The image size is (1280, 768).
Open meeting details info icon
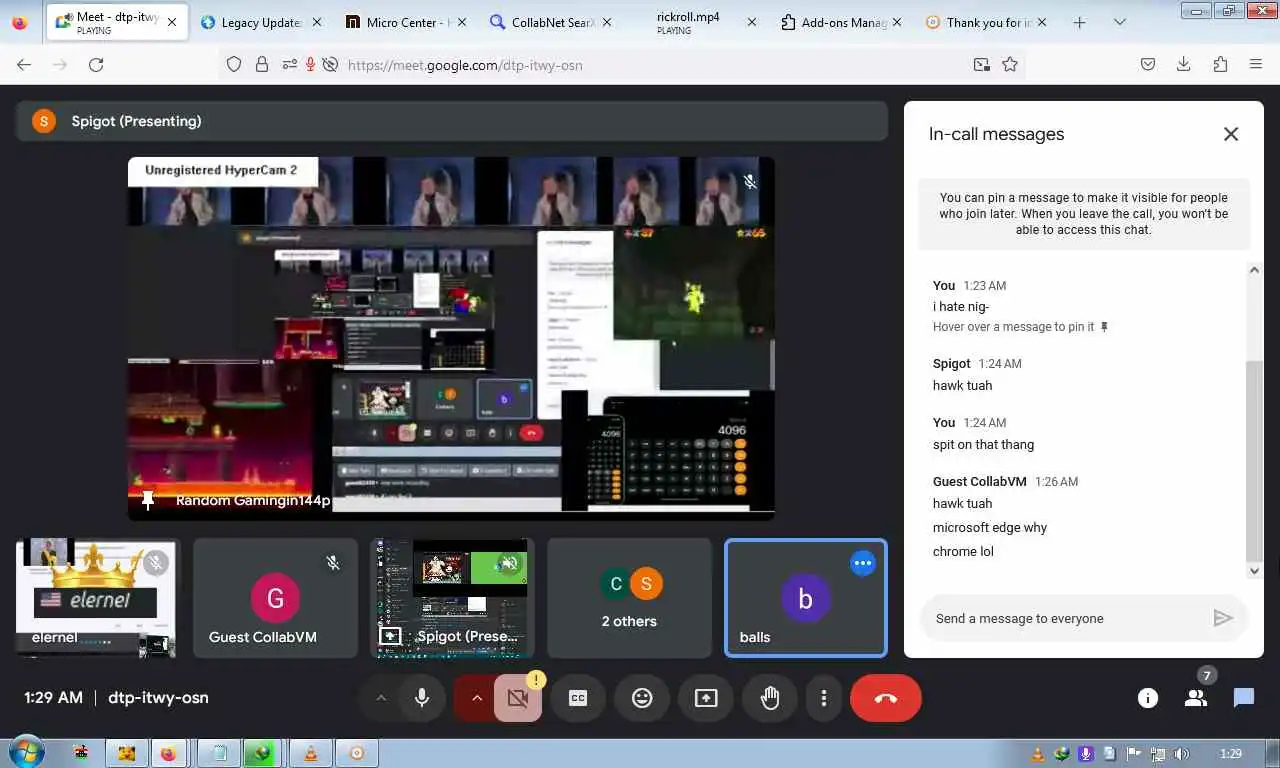pyautogui.click(x=1148, y=698)
